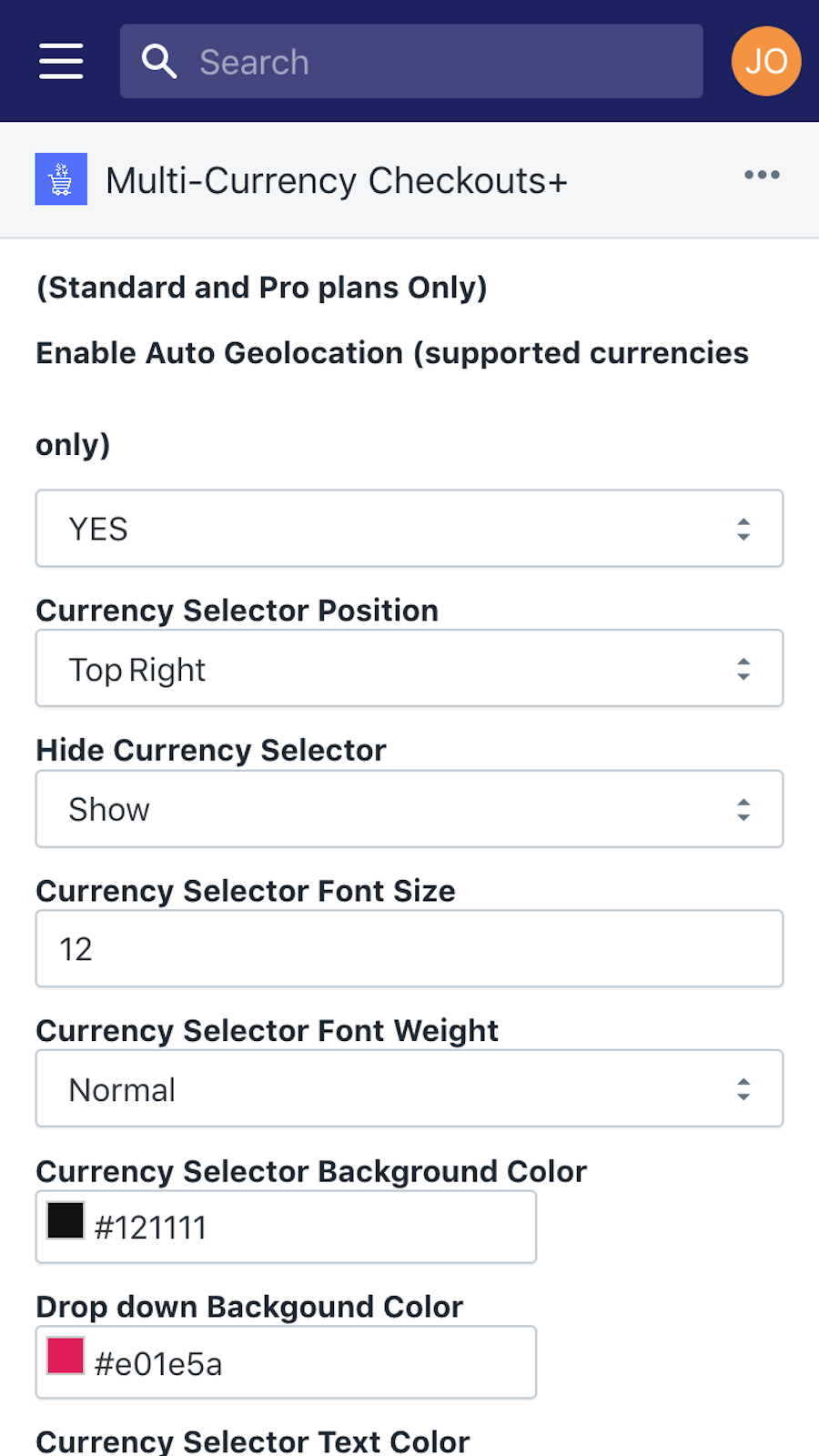
Task: Click the Multi-Currency Checkouts+ title
Action: [337, 180]
